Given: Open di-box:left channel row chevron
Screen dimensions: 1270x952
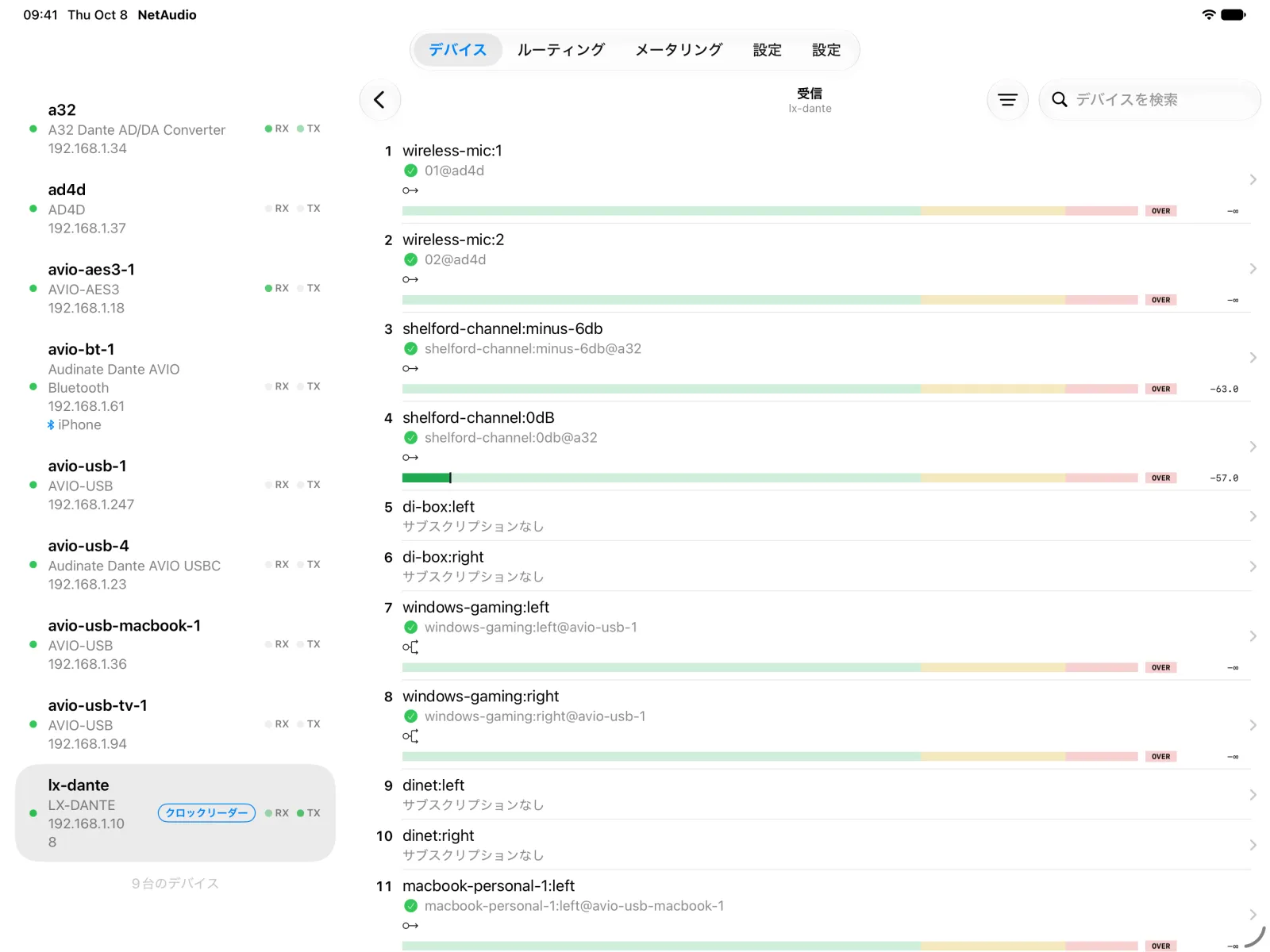Looking at the screenshot, I should click(1253, 516).
